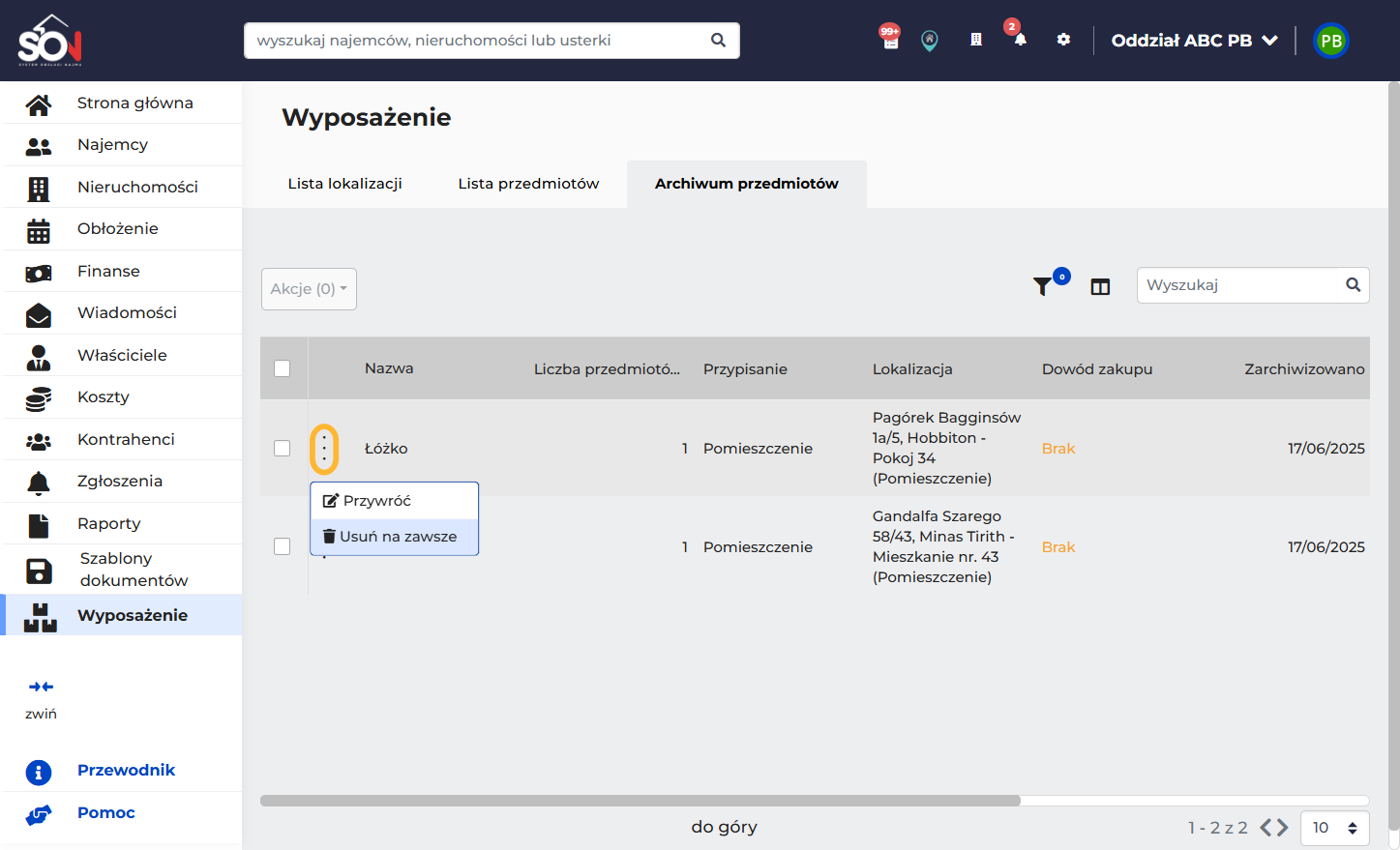Switch to the Lista przedmiotów tab
The height and width of the screenshot is (850, 1400).
529,184
